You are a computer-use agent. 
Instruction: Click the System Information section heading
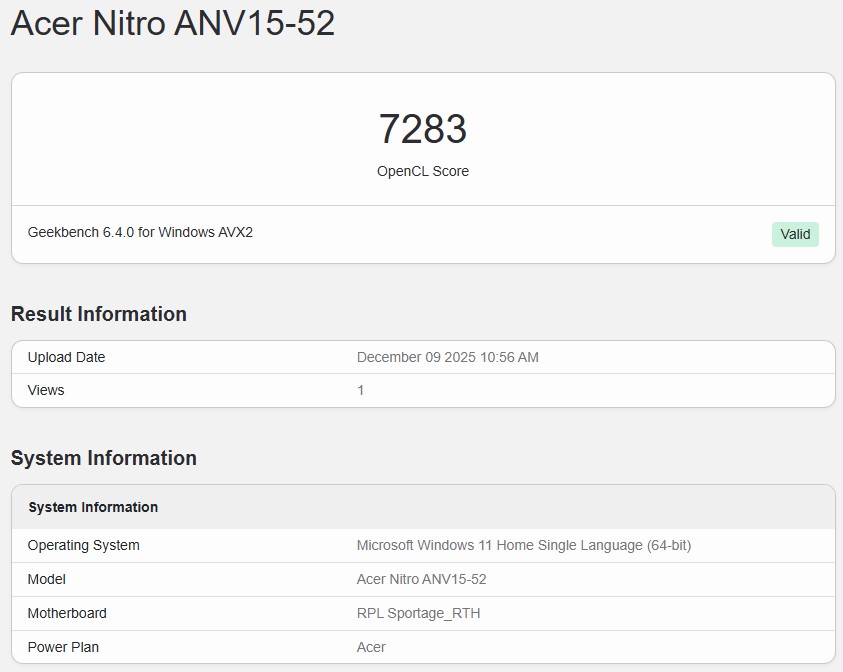(104, 458)
